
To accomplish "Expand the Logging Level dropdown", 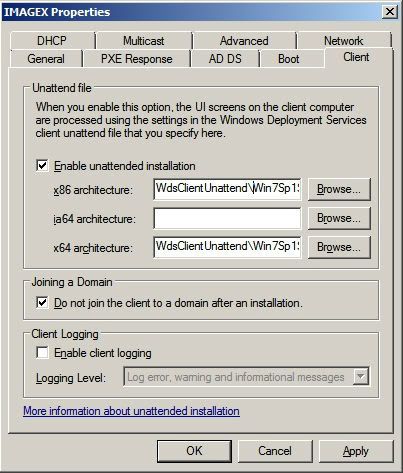I will pyautogui.click(x=361, y=377).
